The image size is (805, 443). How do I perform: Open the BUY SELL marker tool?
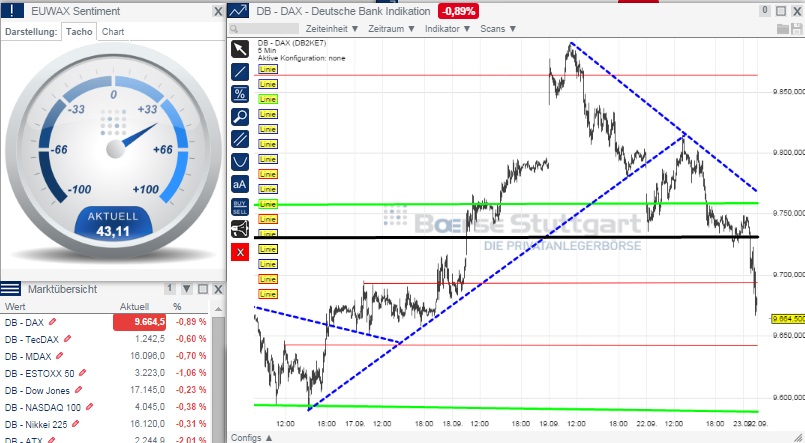pos(240,207)
